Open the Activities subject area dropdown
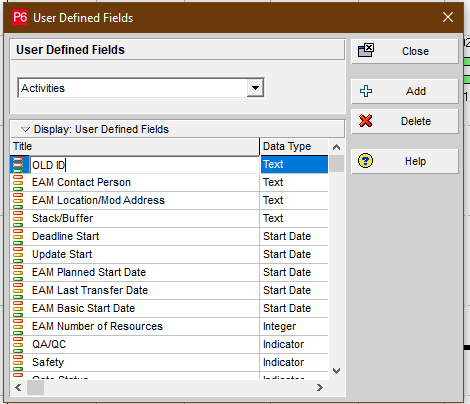Screen dimensions: 470x404 click(141, 88)
